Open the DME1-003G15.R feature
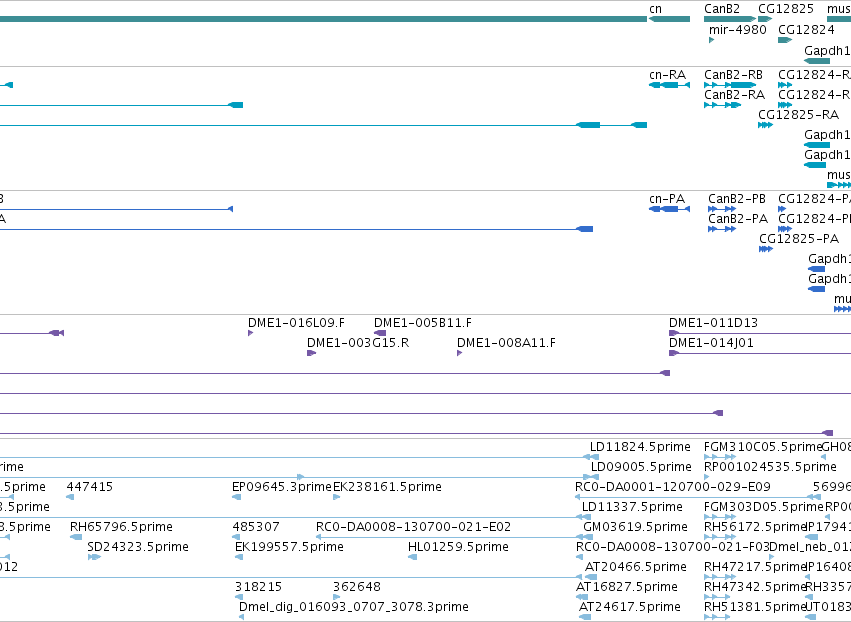Screen dimensions: 851x622 click(312, 353)
